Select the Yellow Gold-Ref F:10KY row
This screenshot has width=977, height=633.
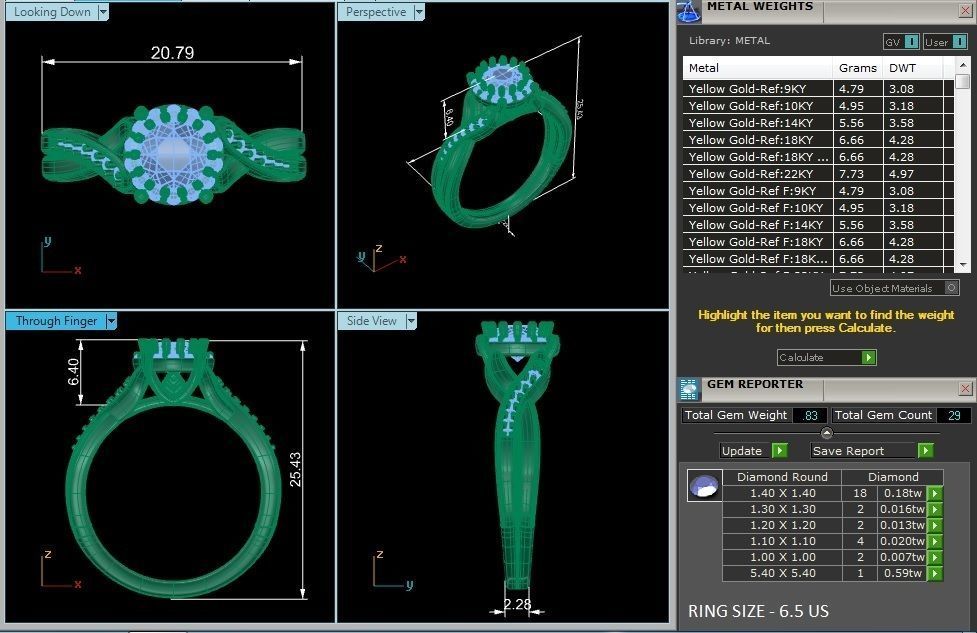coord(818,207)
